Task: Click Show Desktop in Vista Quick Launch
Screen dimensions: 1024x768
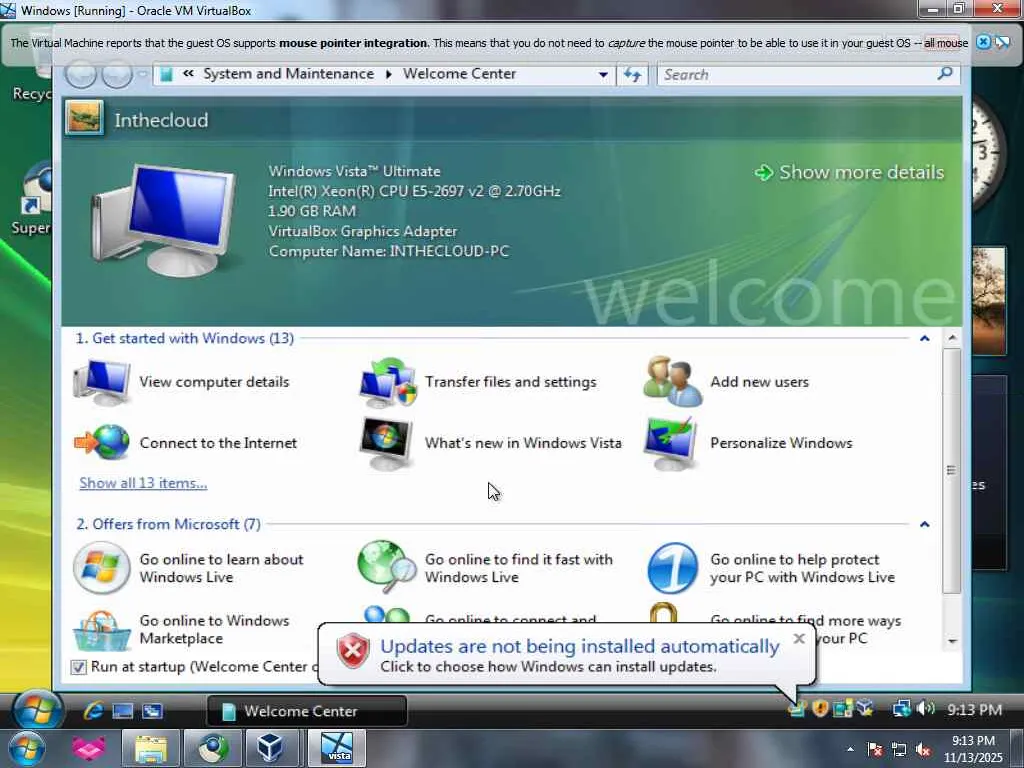Action: (x=123, y=711)
